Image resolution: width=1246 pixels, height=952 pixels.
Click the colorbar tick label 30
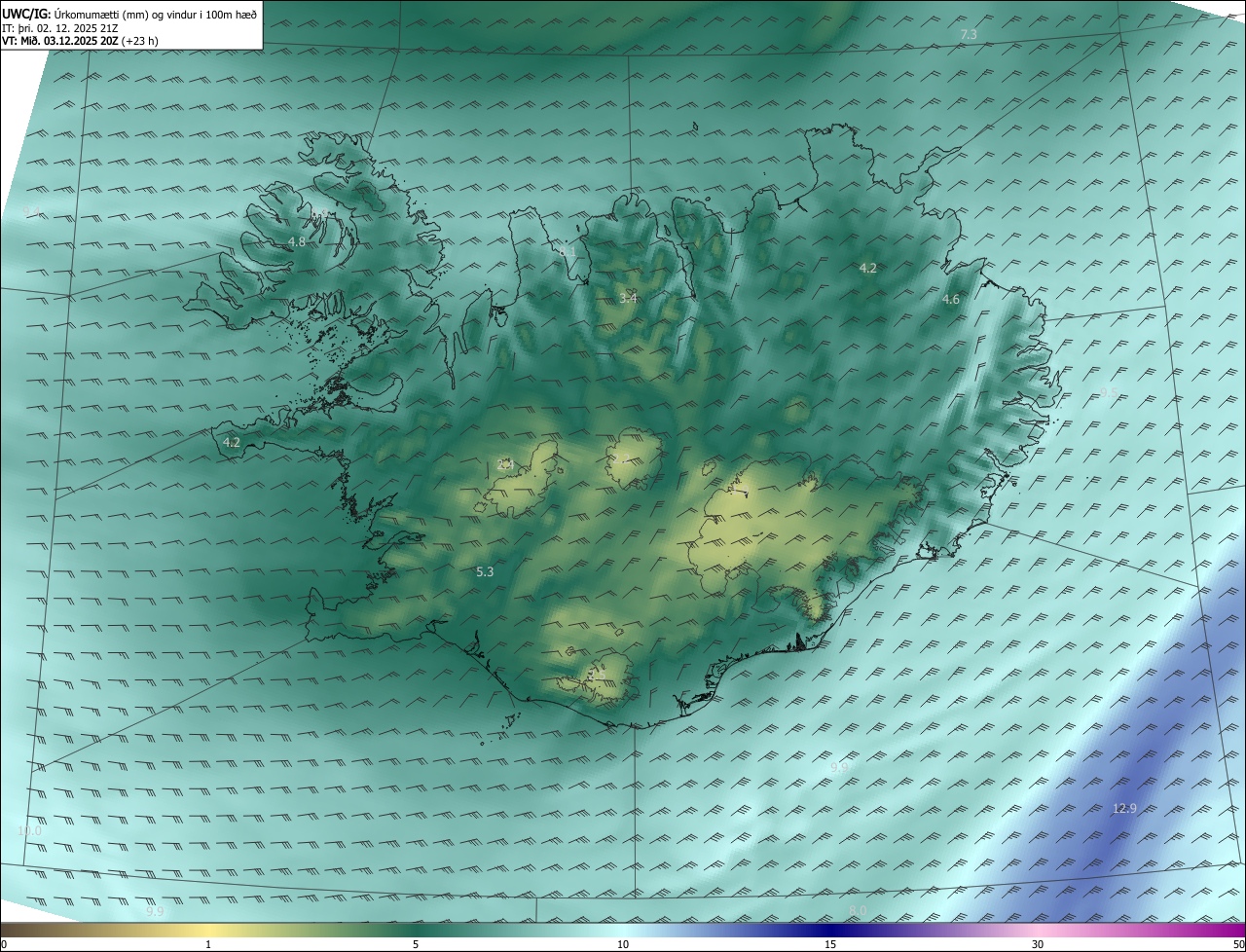tap(1038, 944)
